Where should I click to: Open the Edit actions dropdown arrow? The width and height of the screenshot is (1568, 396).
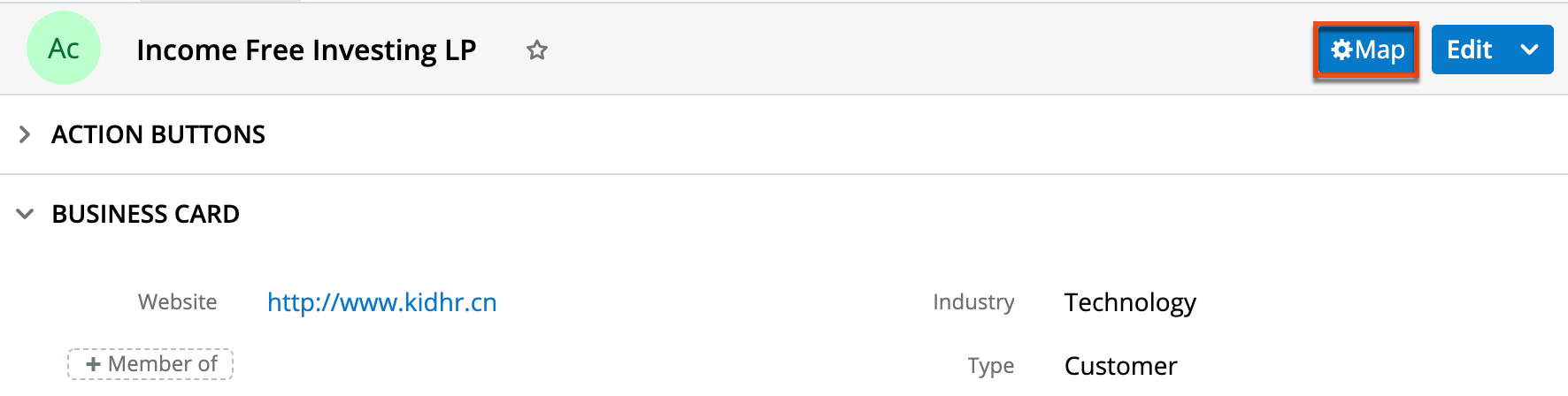click(x=1529, y=50)
